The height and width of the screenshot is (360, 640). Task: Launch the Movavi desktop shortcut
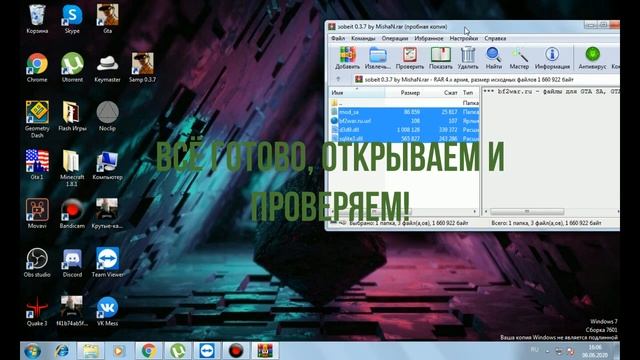click(37, 213)
